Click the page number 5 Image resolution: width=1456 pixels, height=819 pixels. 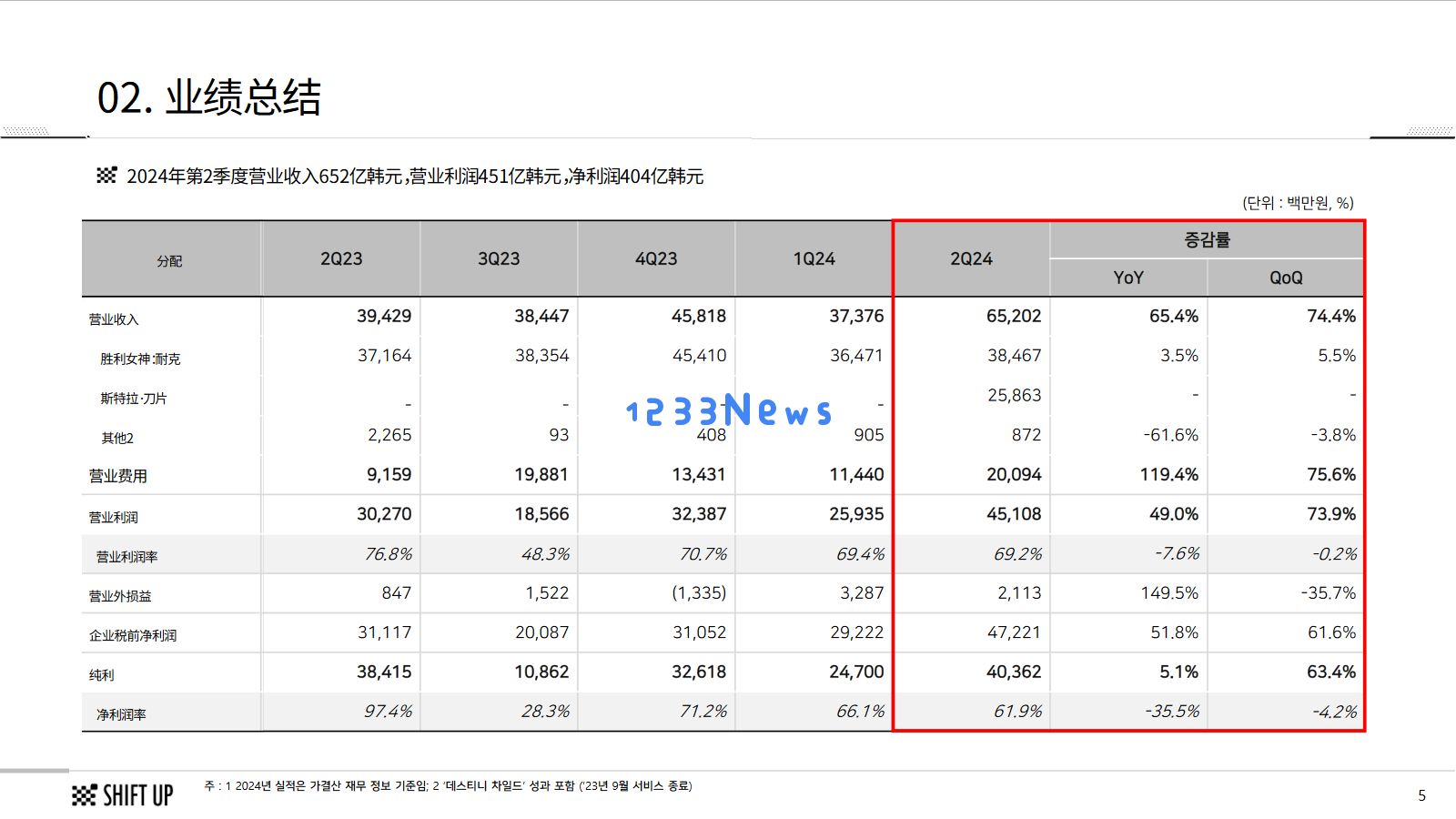[x=1421, y=796]
